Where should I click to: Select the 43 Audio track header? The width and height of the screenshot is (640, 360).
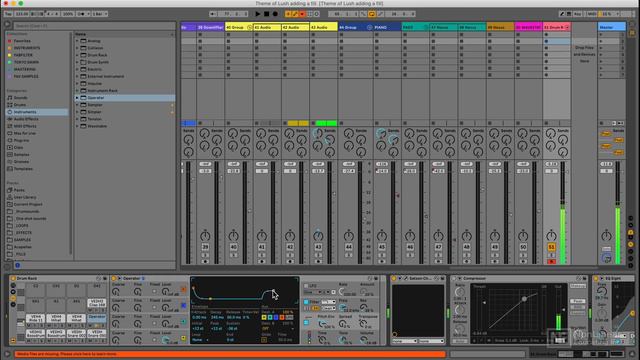pyautogui.click(x=323, y=27)
